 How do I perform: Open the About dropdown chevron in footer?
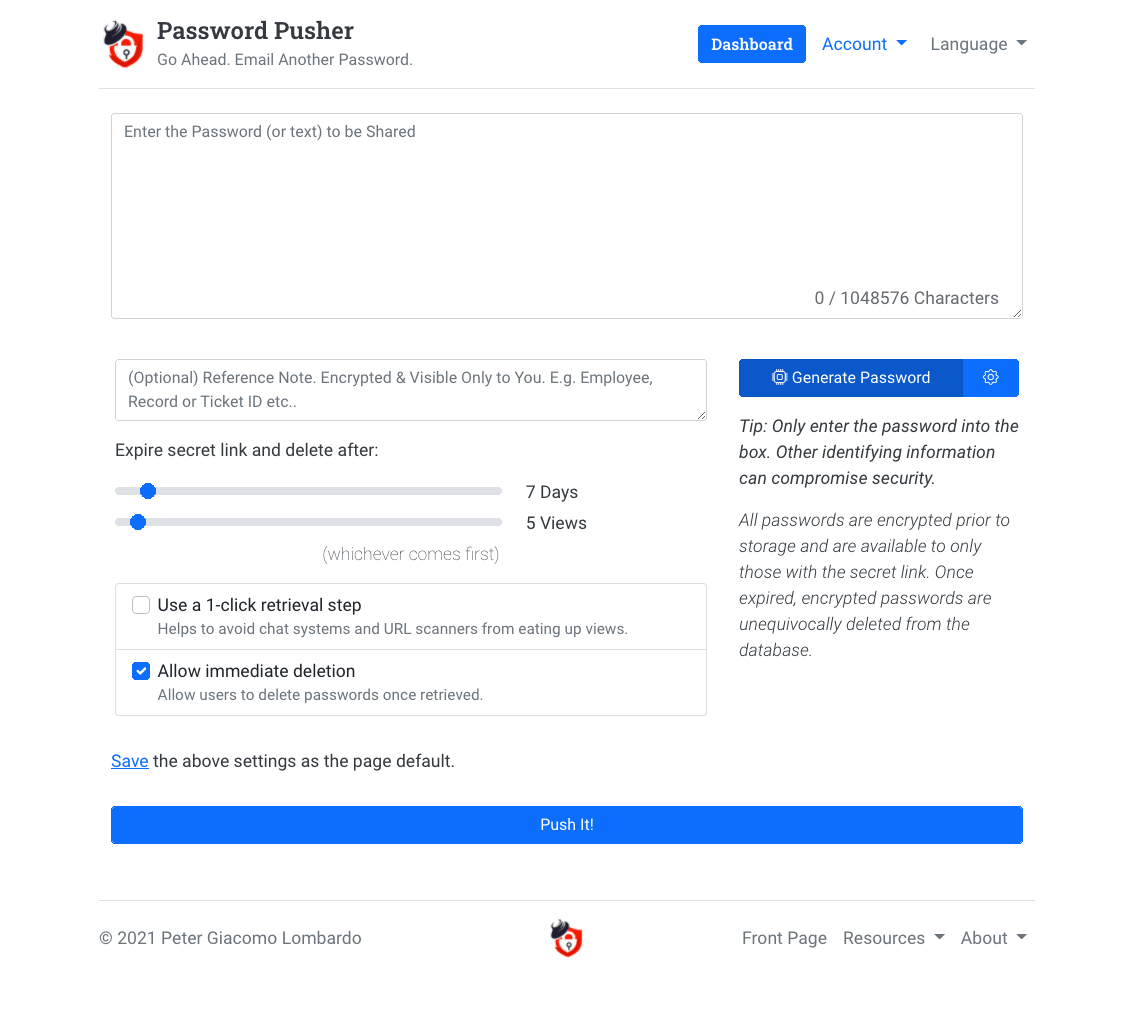(1022, 938)
